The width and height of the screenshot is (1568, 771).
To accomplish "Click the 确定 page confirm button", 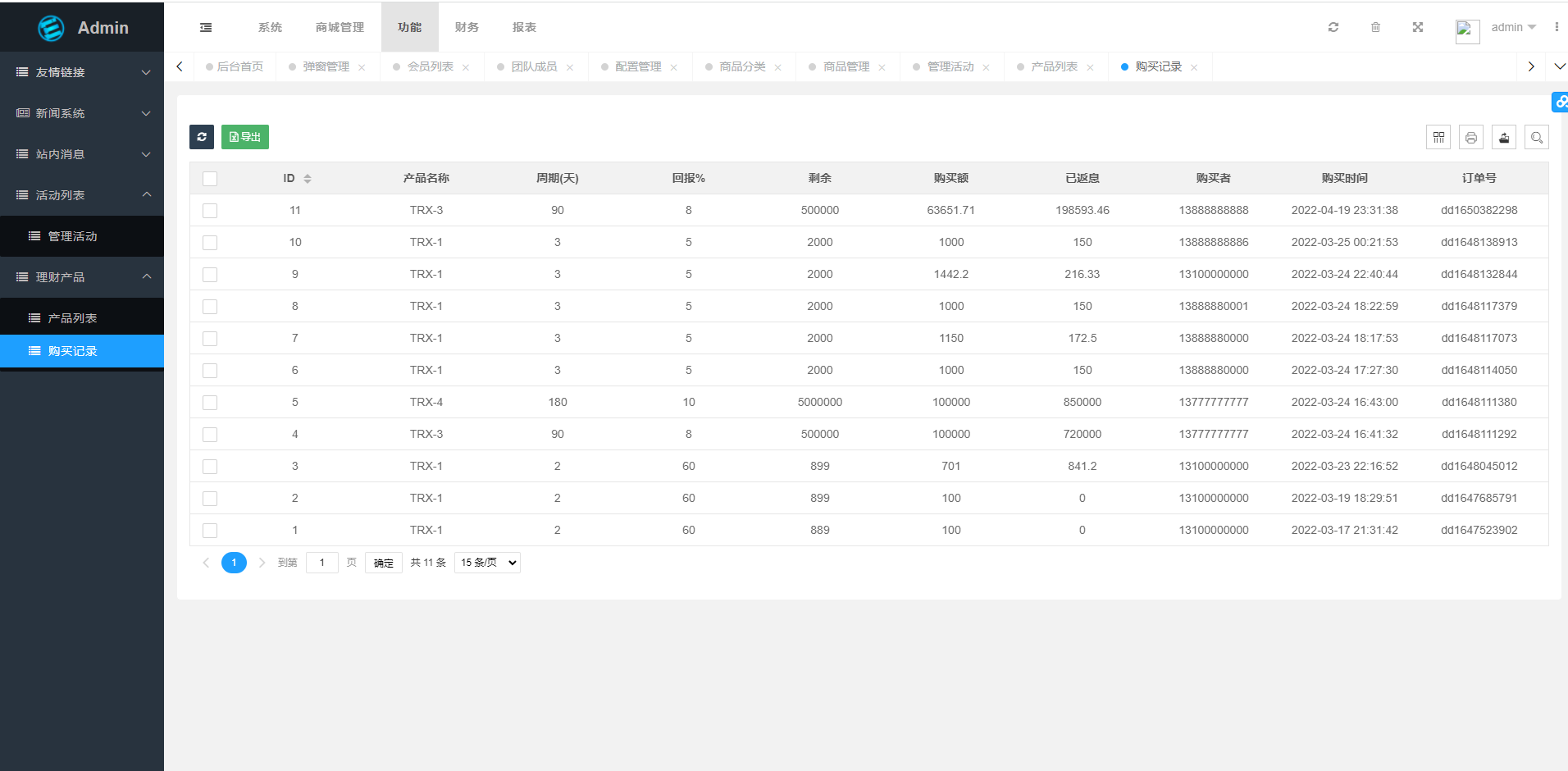I will (x=383, y=562).
